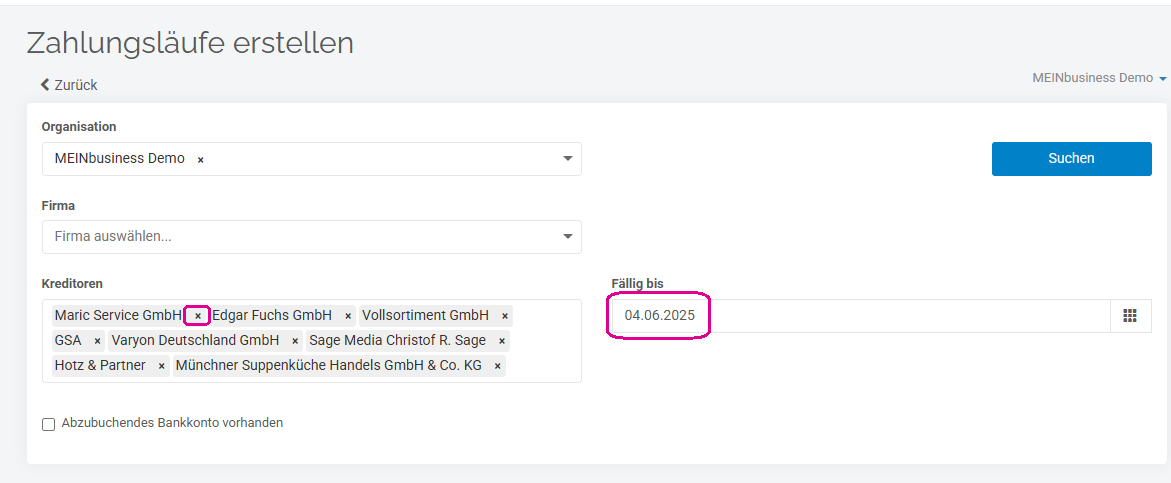1171x483 pixels.
Task: Click empty area in Kreditoren field
Action: tap(545, 366)
